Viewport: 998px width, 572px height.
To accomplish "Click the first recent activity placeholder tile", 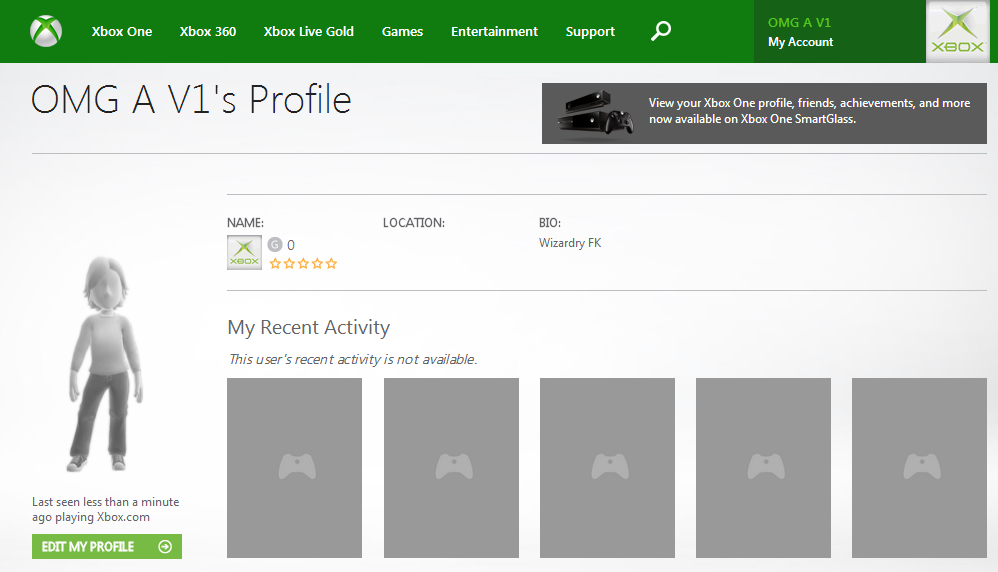I will click(295, 468).
